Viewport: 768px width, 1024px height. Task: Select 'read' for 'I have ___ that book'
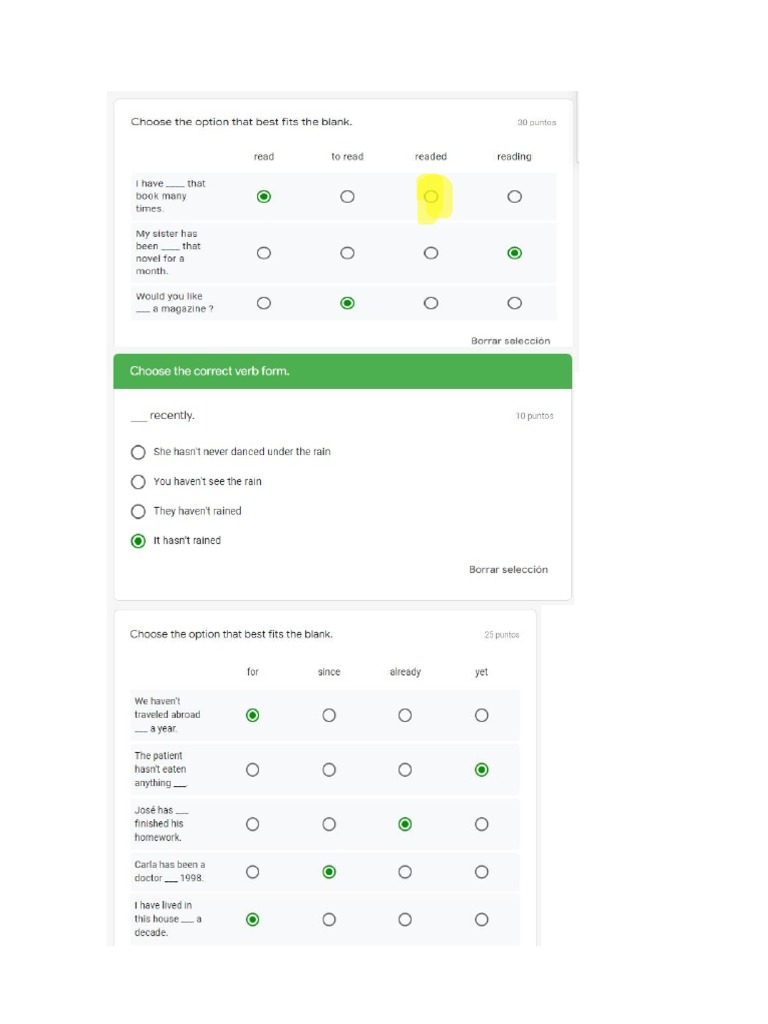pos(264,197)
